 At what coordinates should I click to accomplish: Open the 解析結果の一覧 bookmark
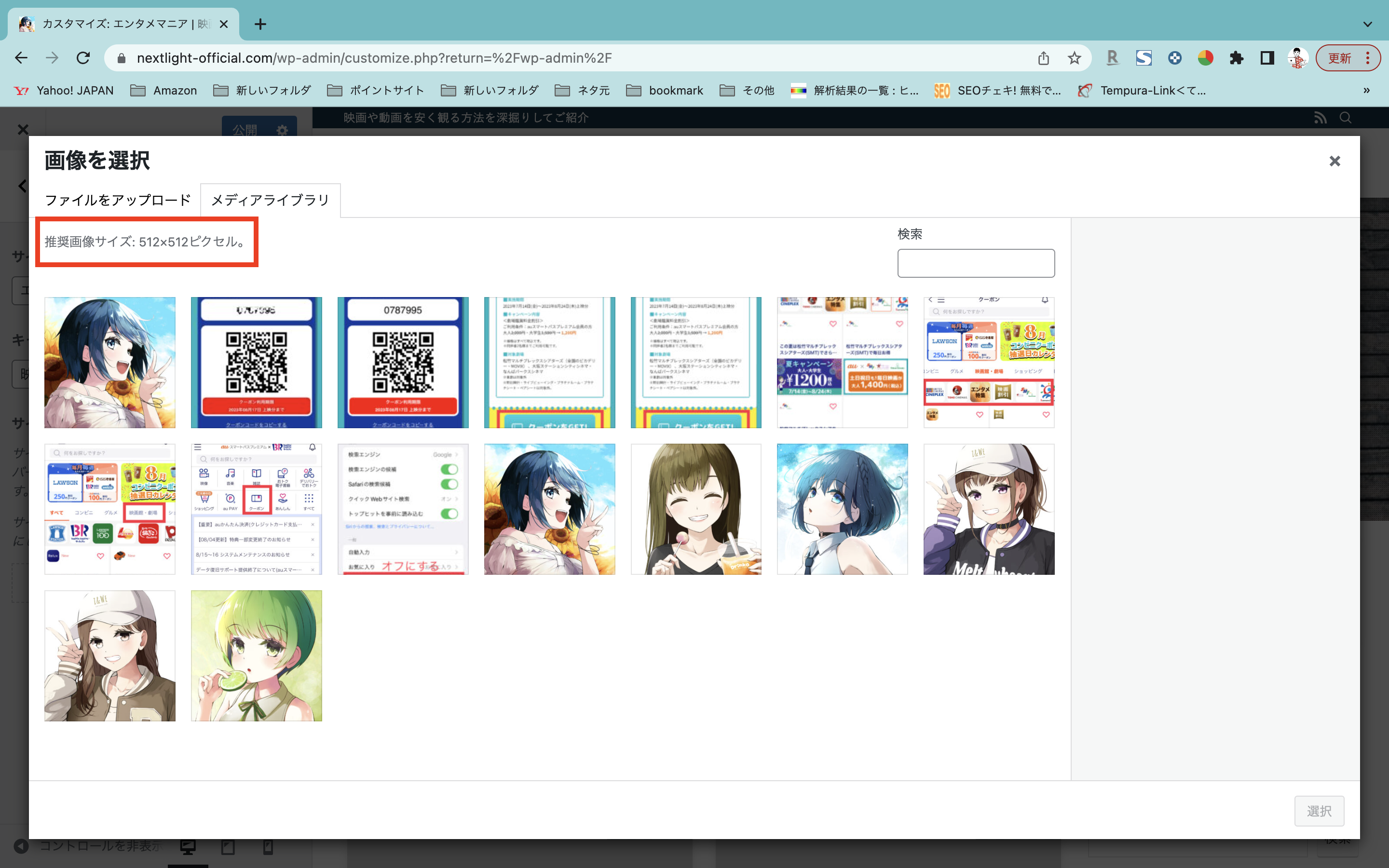pyautogui.click(x=855, y=90)
